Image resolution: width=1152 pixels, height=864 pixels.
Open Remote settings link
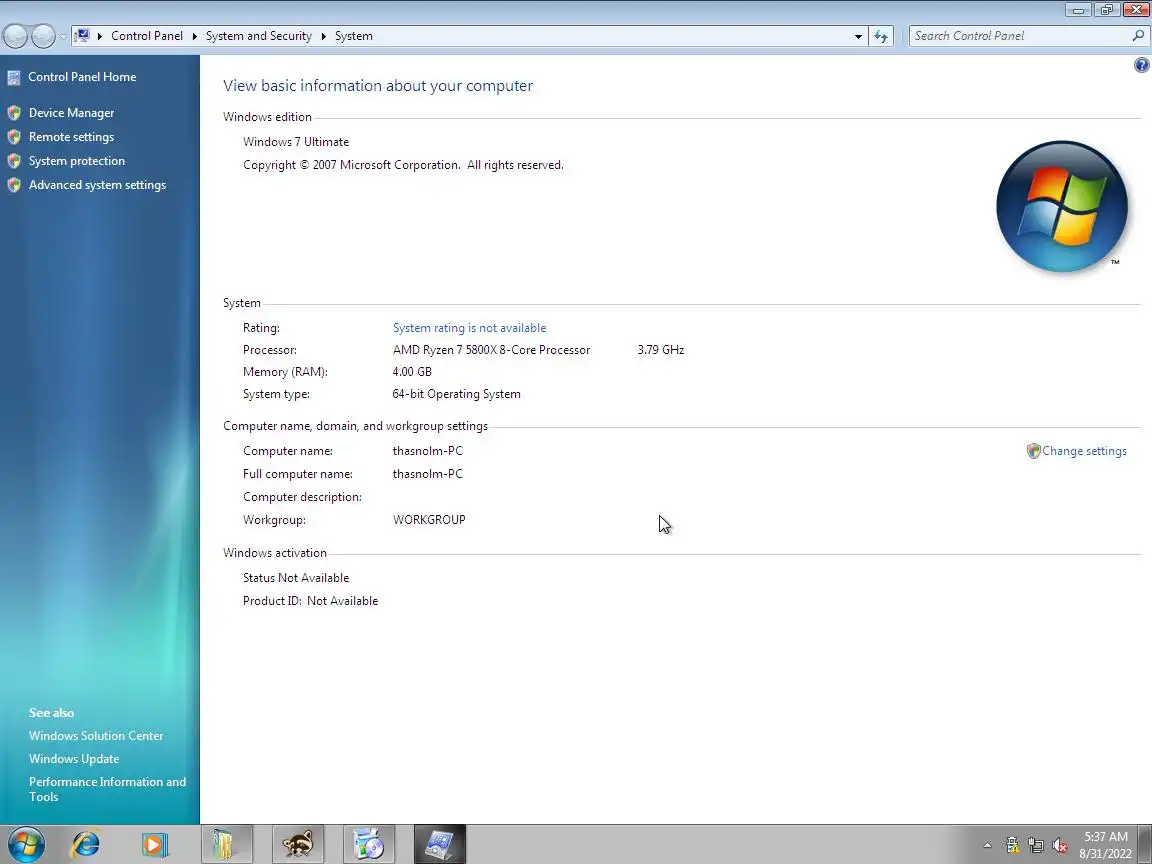point(71,137)
